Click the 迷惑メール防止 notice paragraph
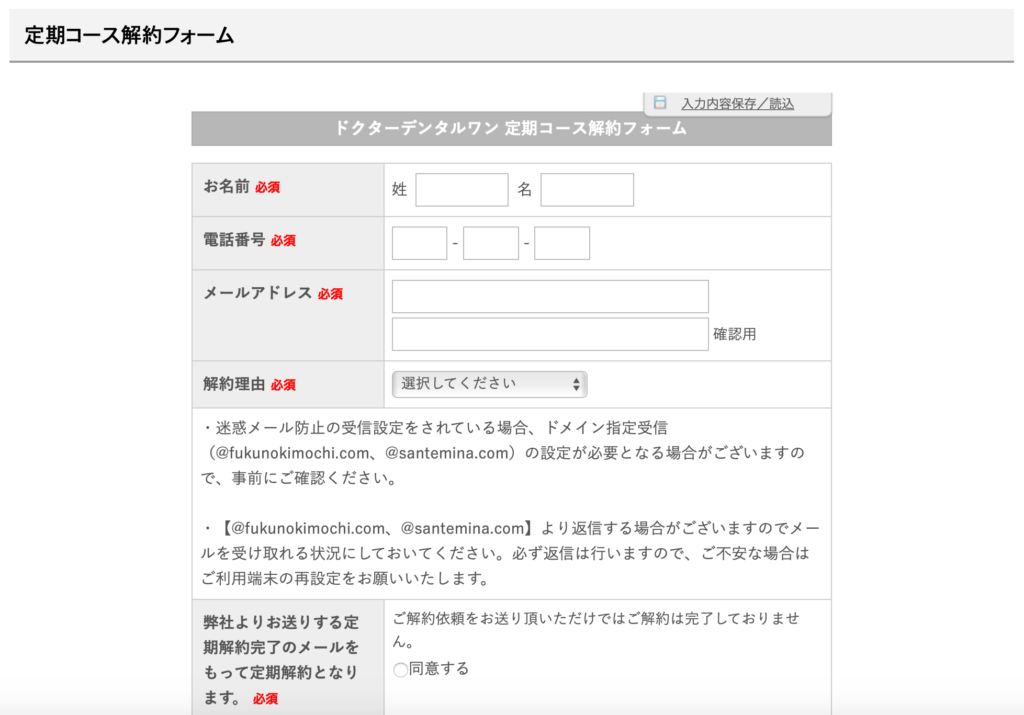Viewport: 1024px width, 715px height. click(x=503, y=453)
